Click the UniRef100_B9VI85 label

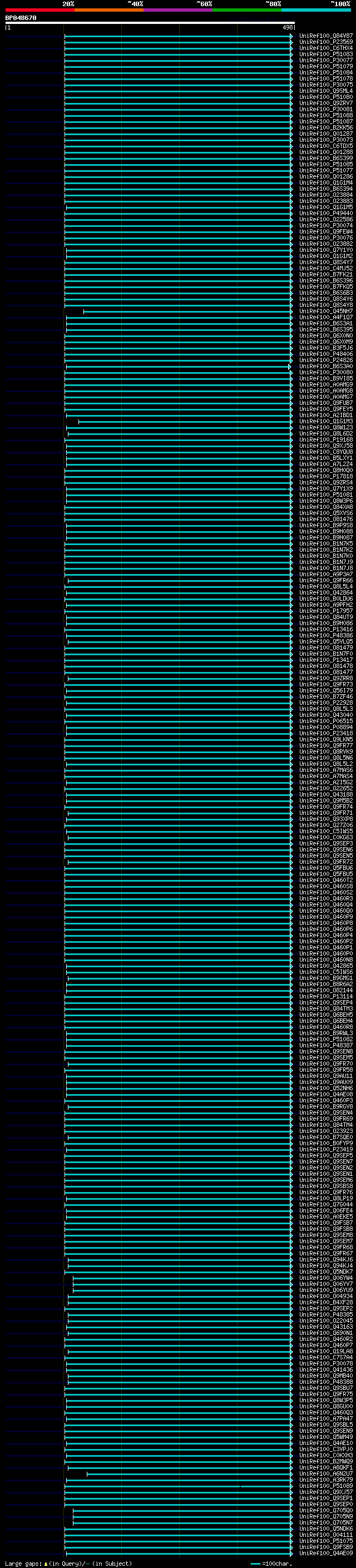(326, 379)
